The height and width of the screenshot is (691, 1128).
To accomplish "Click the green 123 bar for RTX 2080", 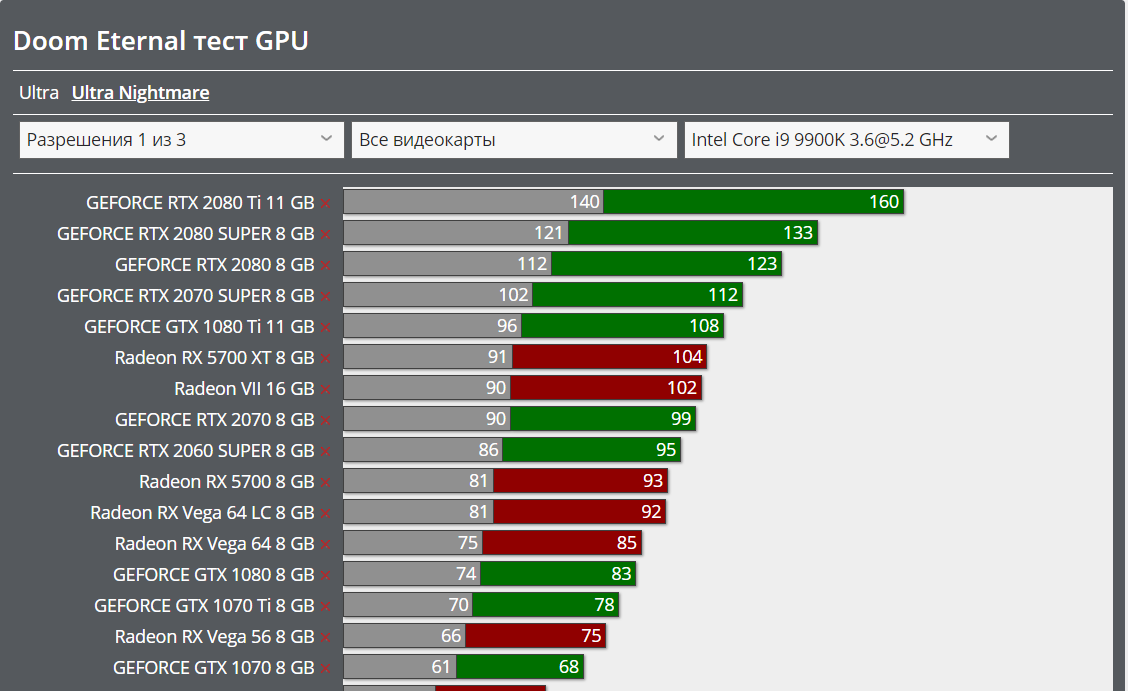I will tap(666, 264).
